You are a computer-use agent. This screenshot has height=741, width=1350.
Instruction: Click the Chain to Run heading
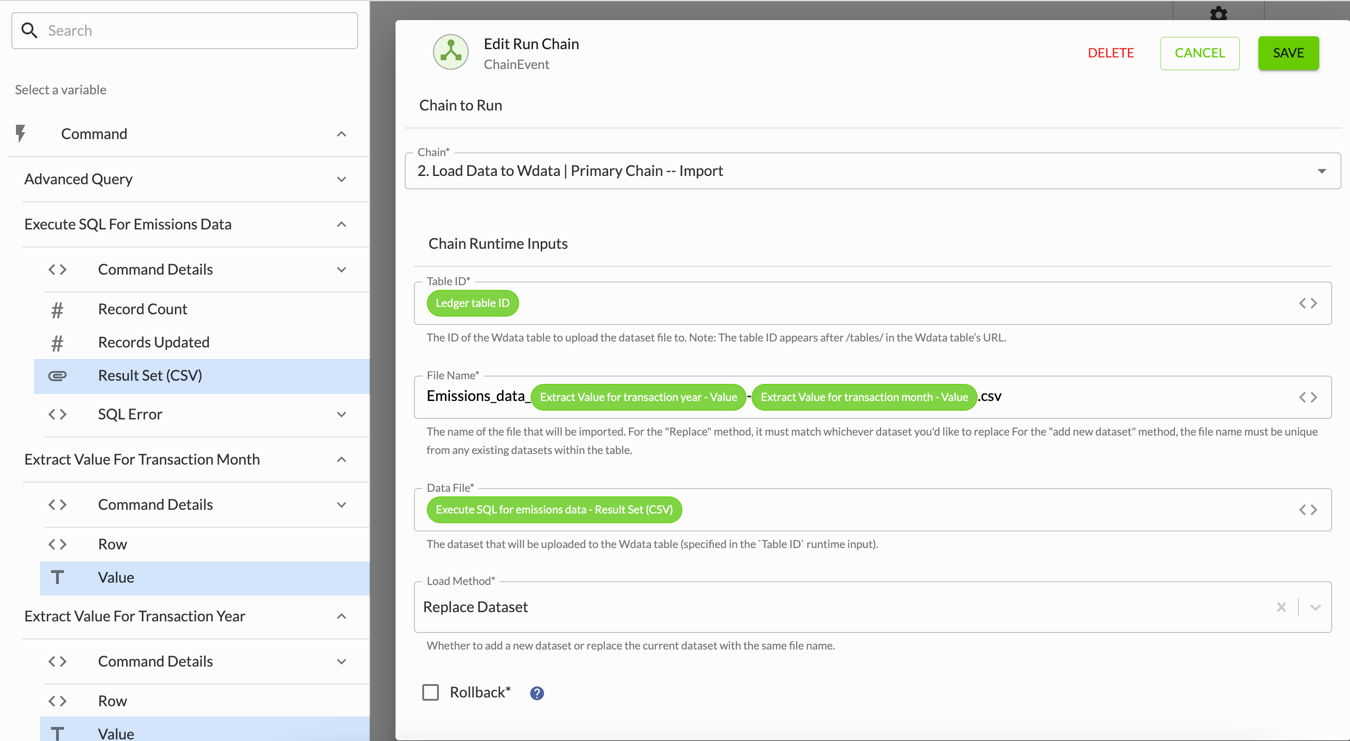461,105
